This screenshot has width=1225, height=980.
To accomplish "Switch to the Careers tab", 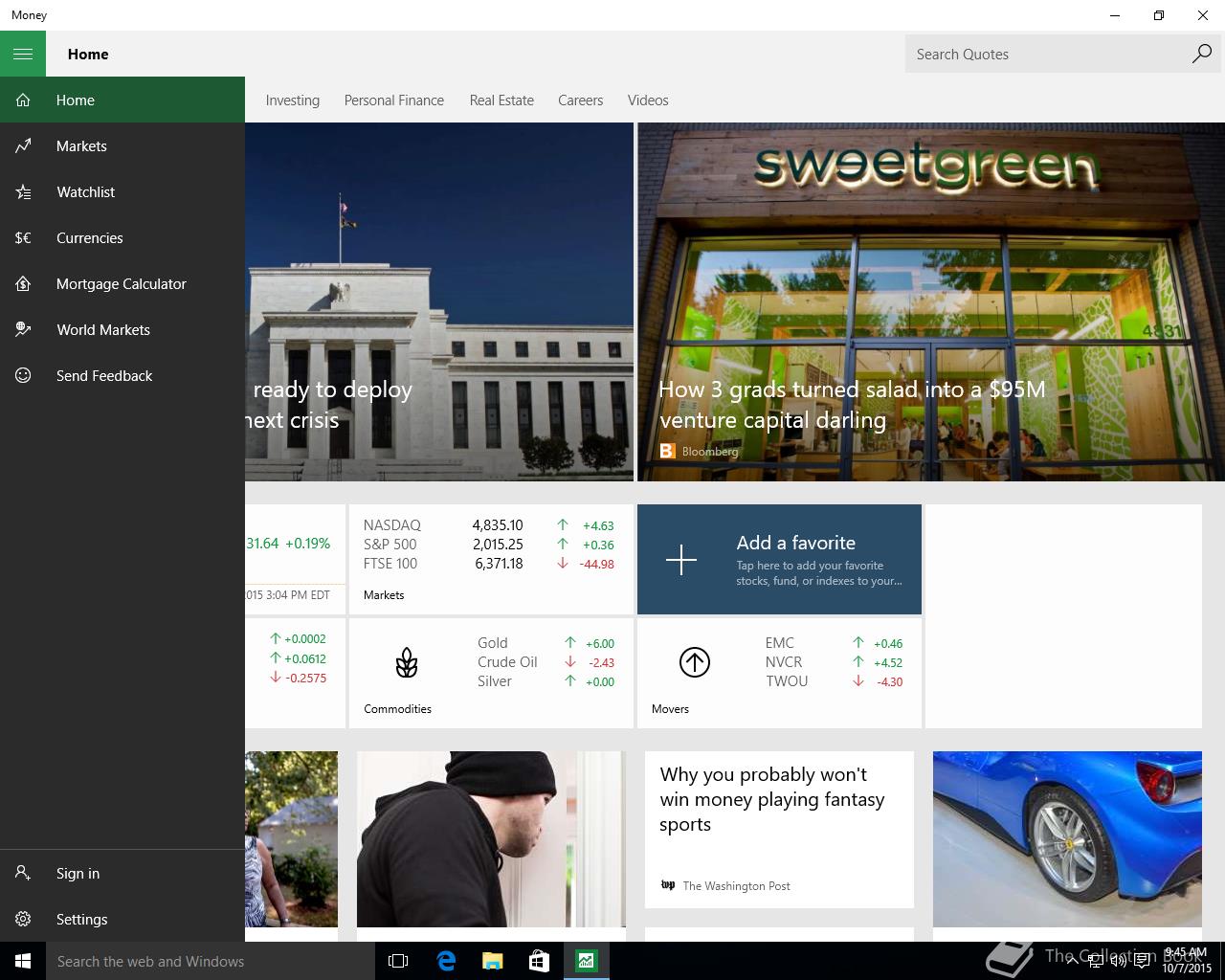I will point(581,100).
